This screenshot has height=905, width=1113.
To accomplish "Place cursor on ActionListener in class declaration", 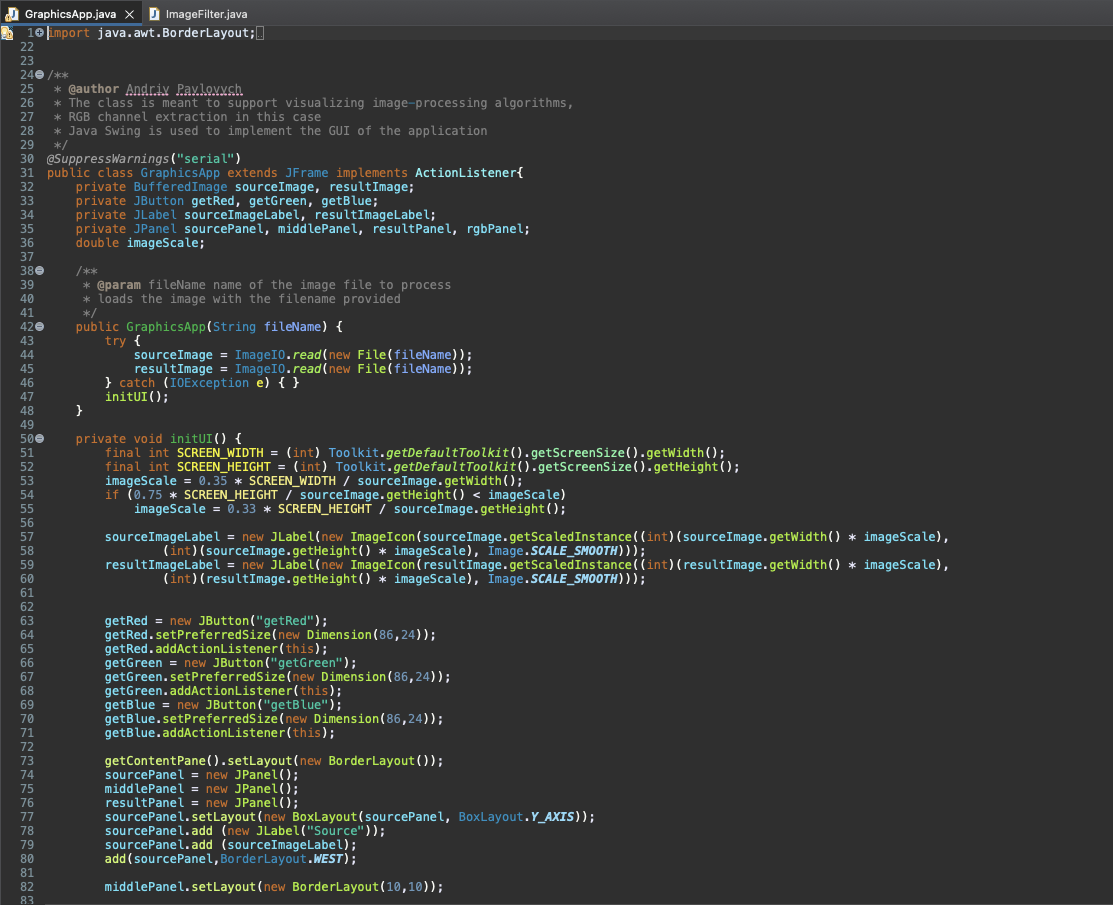I will tap(465, 173).
